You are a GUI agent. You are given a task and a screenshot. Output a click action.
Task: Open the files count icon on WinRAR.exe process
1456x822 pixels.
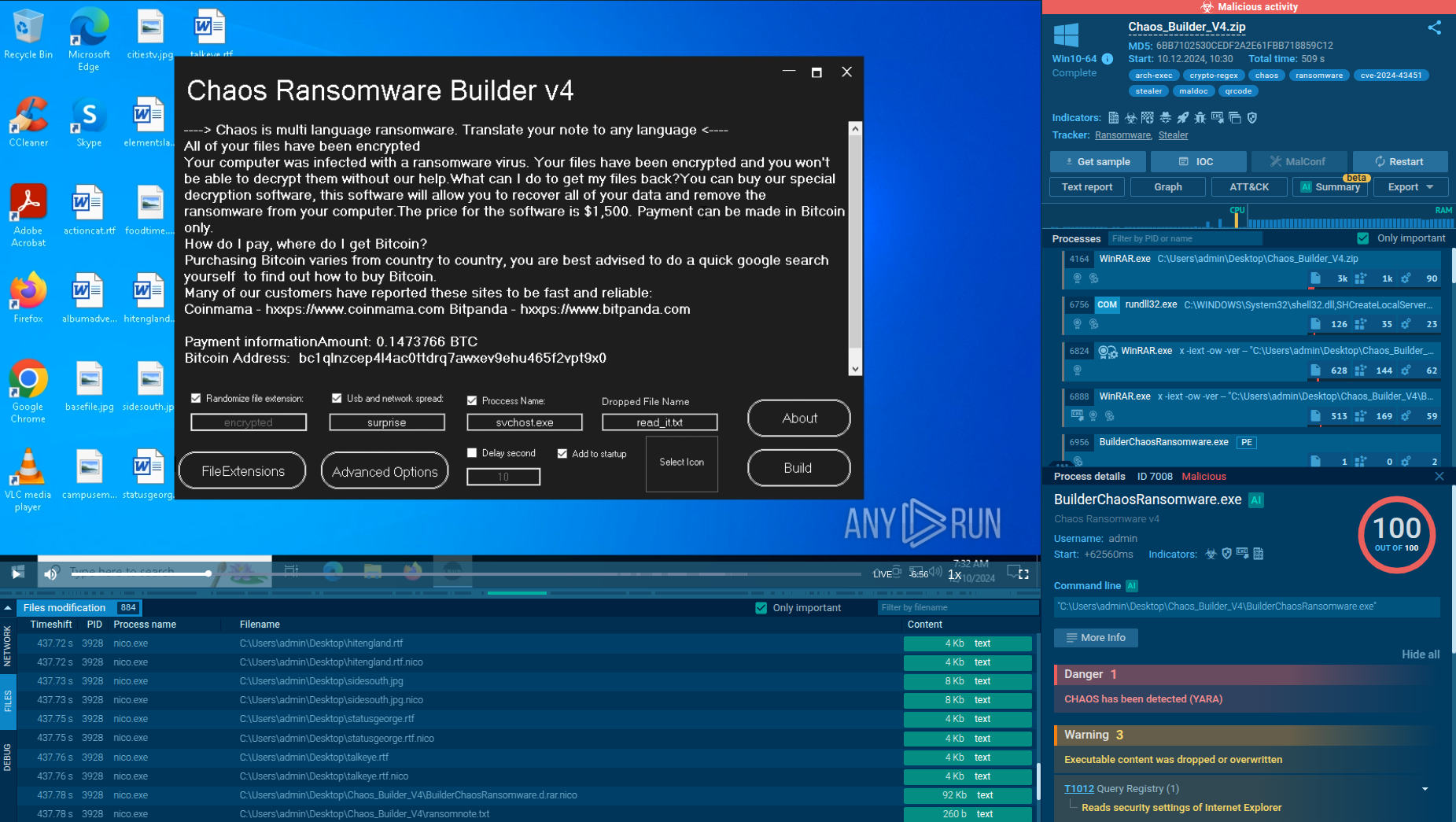[1315, 278]
